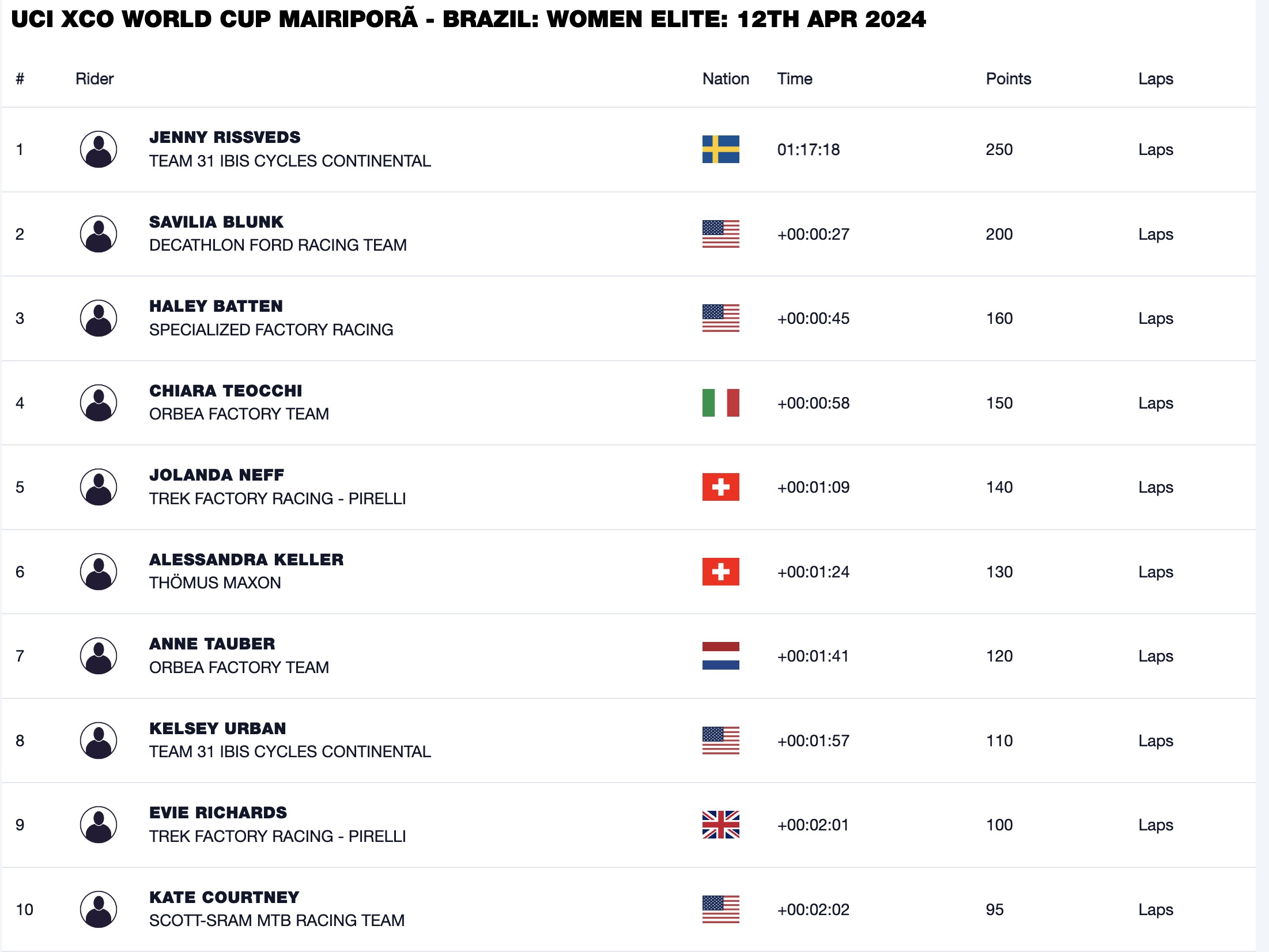Click the Netherlands flag beside Anne Tauber
Screen dimensions: 1269x952
[720, 656]
